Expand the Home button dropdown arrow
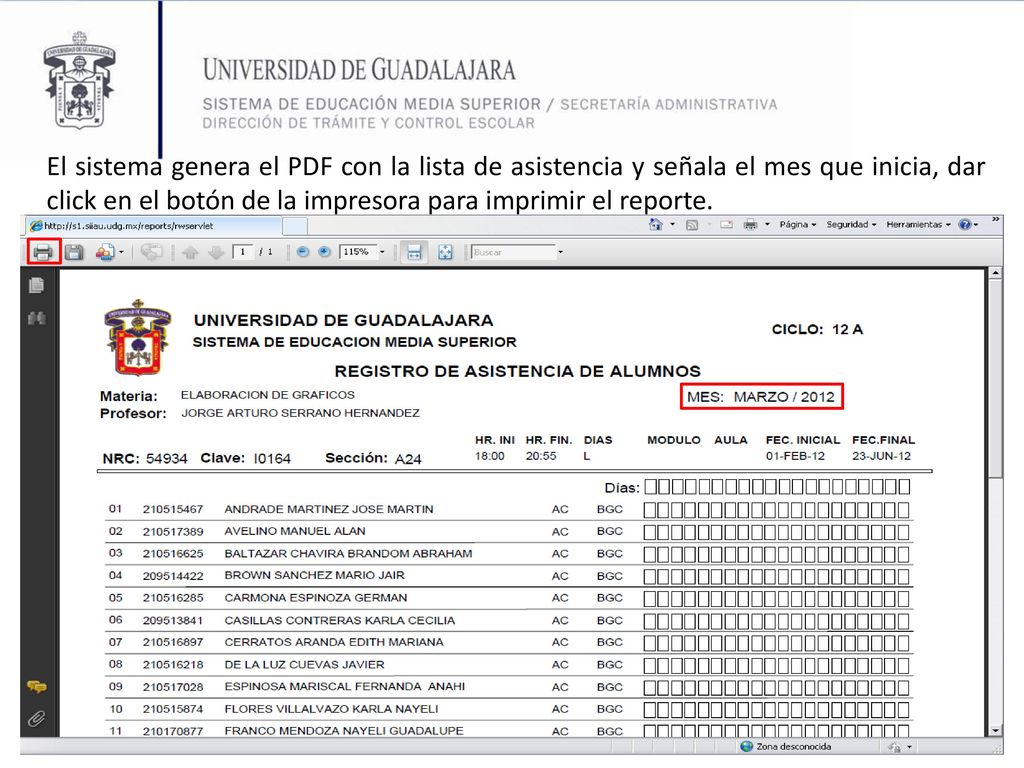1024x768 pixels. [673, 225]
